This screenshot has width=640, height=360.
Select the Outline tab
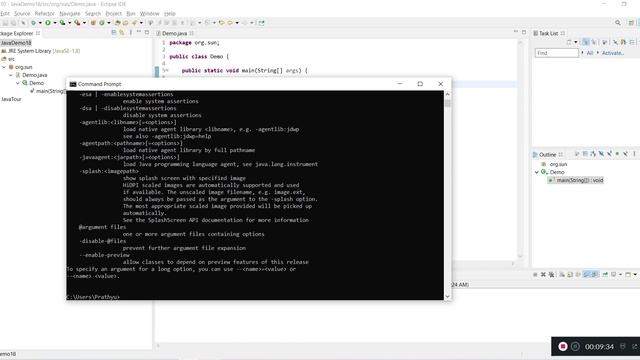(x=548, y=155)
